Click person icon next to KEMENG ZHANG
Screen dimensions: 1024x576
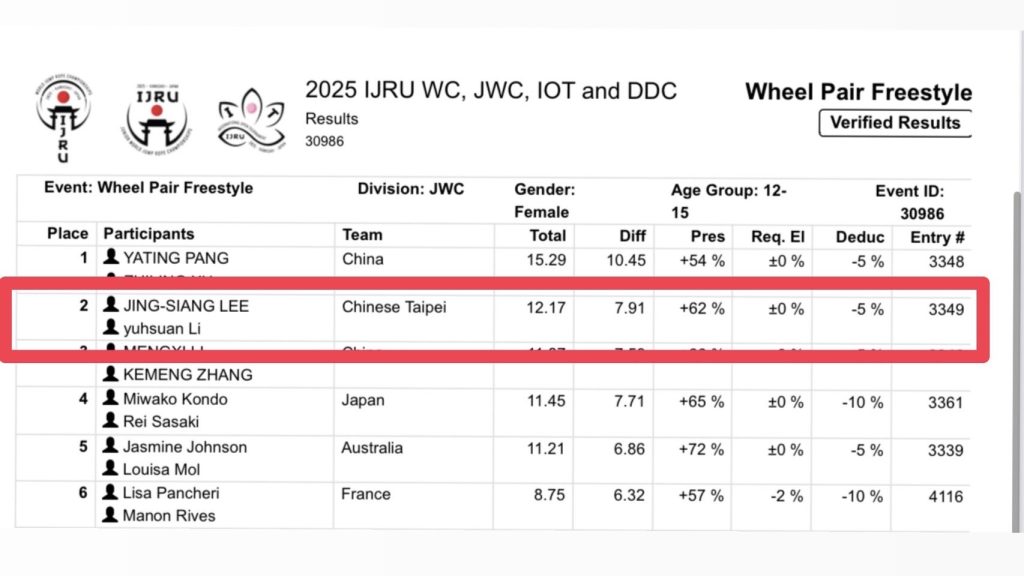click(111, 375)
